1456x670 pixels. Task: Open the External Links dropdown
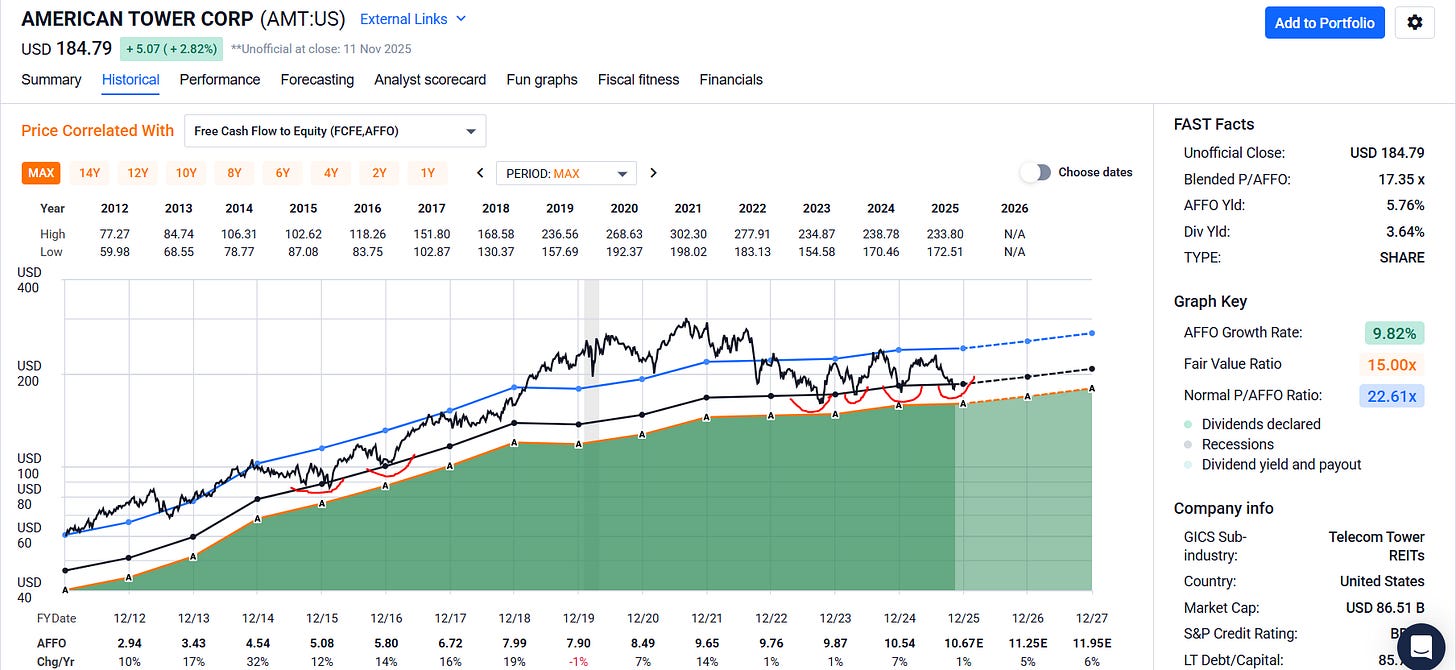click(412, 19)
